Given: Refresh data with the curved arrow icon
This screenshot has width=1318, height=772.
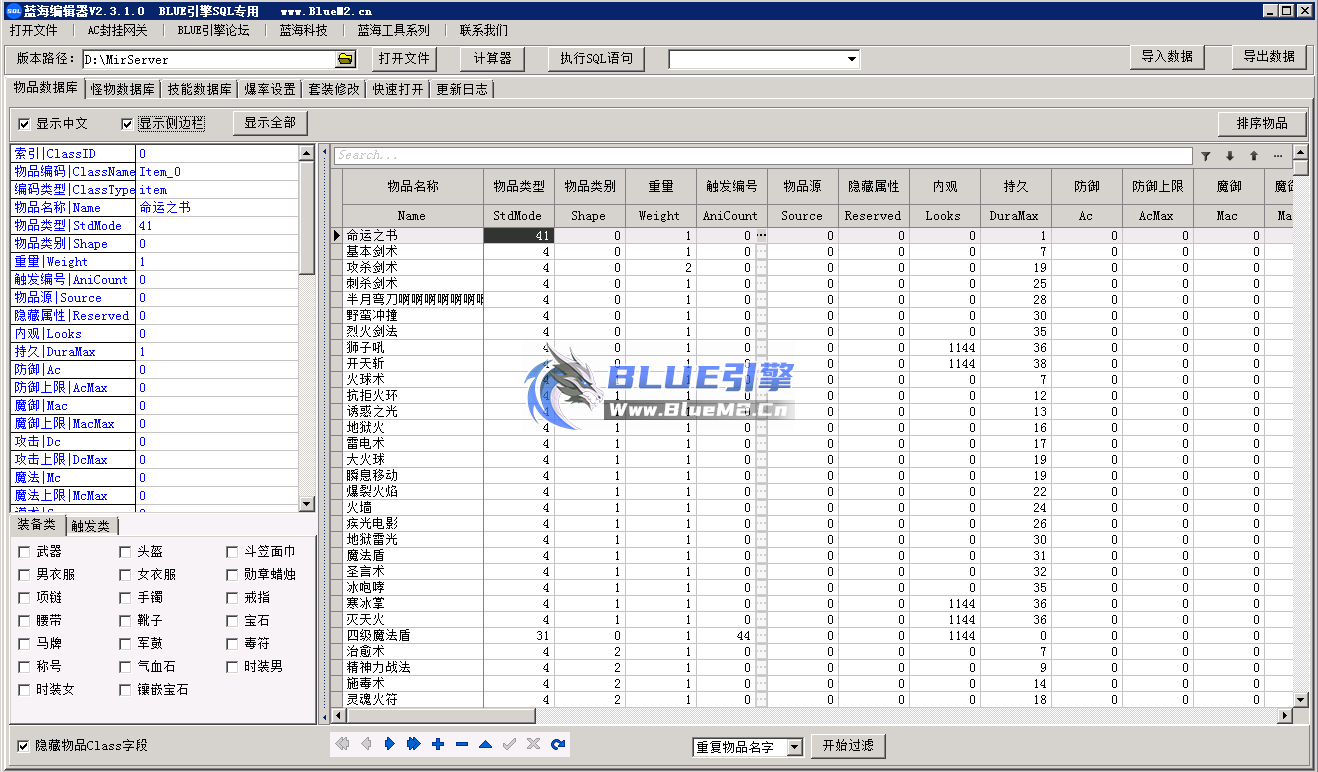Looking at the screenshot, I should click(558, 744).
